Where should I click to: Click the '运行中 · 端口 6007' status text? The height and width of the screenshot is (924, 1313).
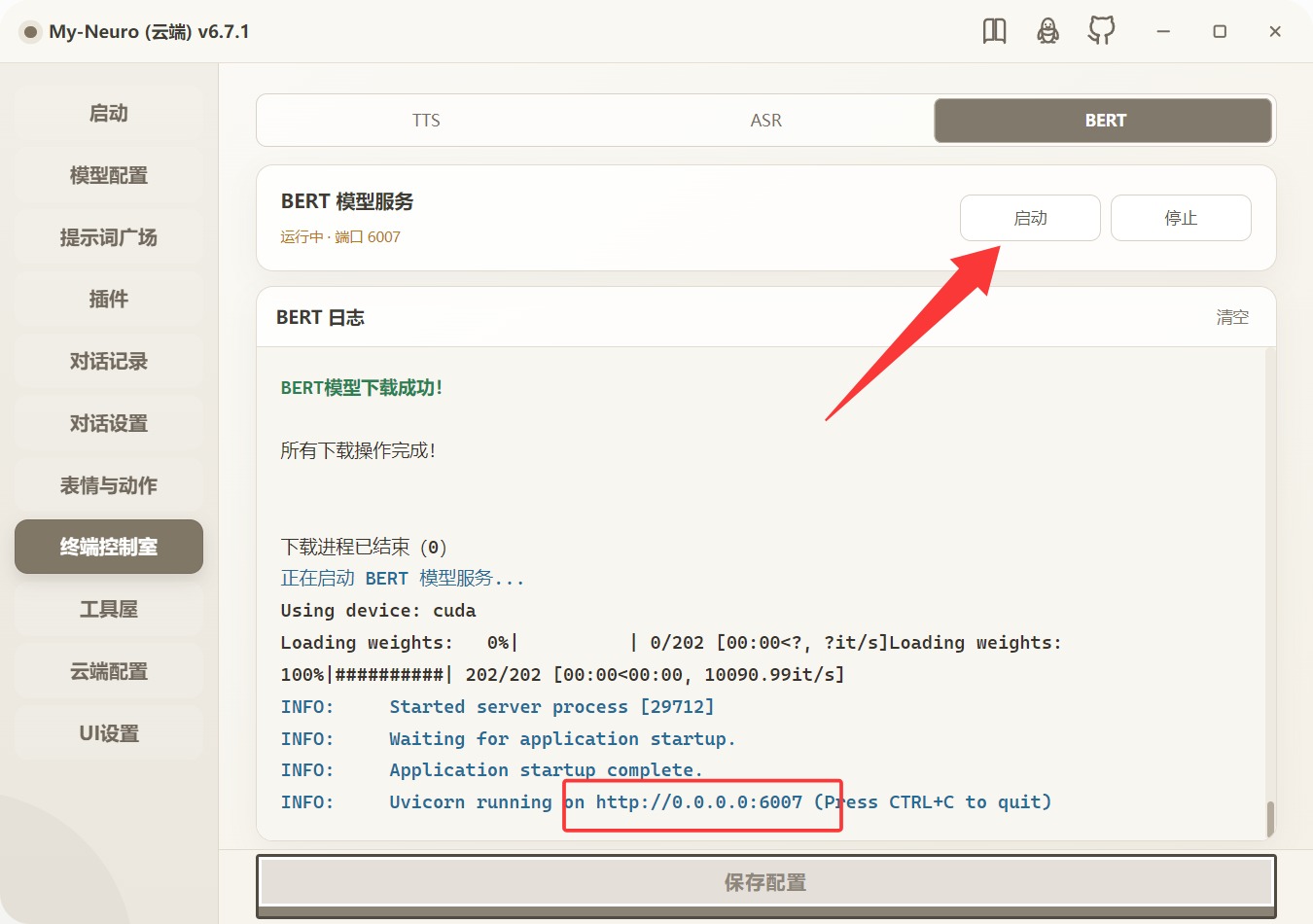pyautogui.click(x=340, y=237)
